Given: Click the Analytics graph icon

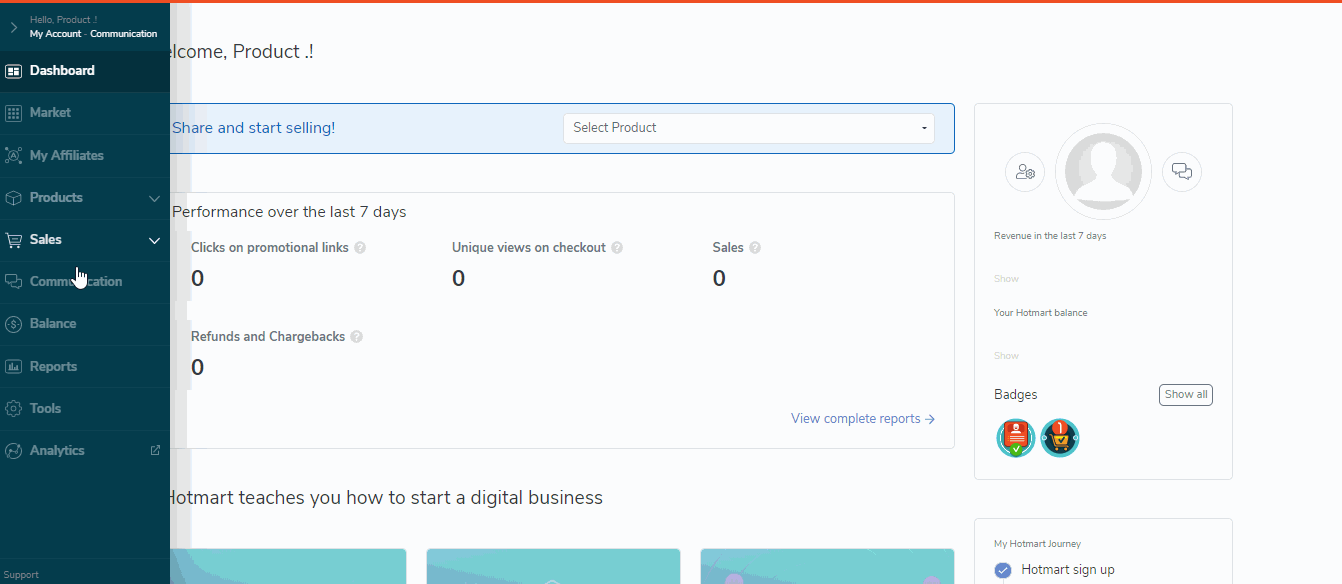Looking at the screenshot, I should 13,451.
